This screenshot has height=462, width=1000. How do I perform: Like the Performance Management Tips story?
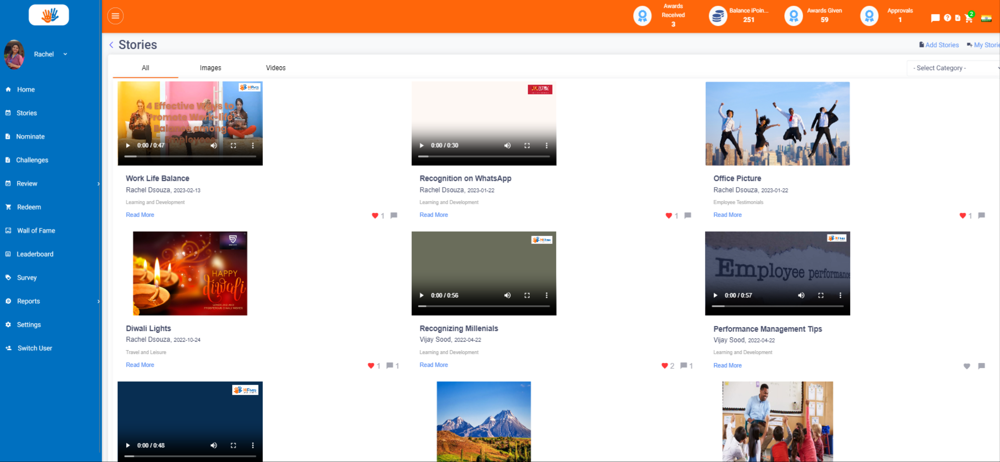pos(966,366)
